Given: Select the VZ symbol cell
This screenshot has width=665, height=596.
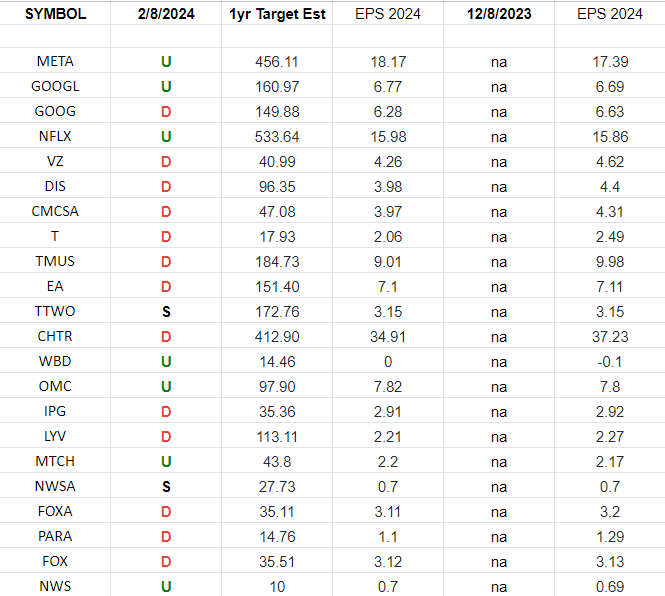Looking at the screenshot, I should click(x=55, y=161).
